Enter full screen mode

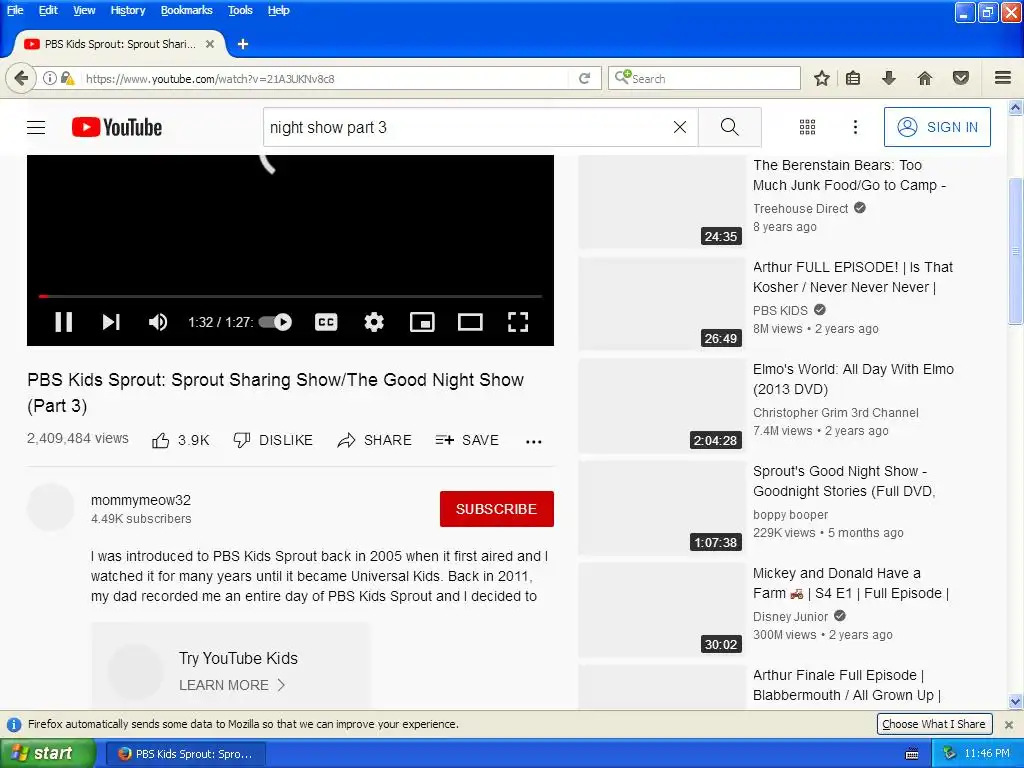pyautogui.click(x=518, y=322)
